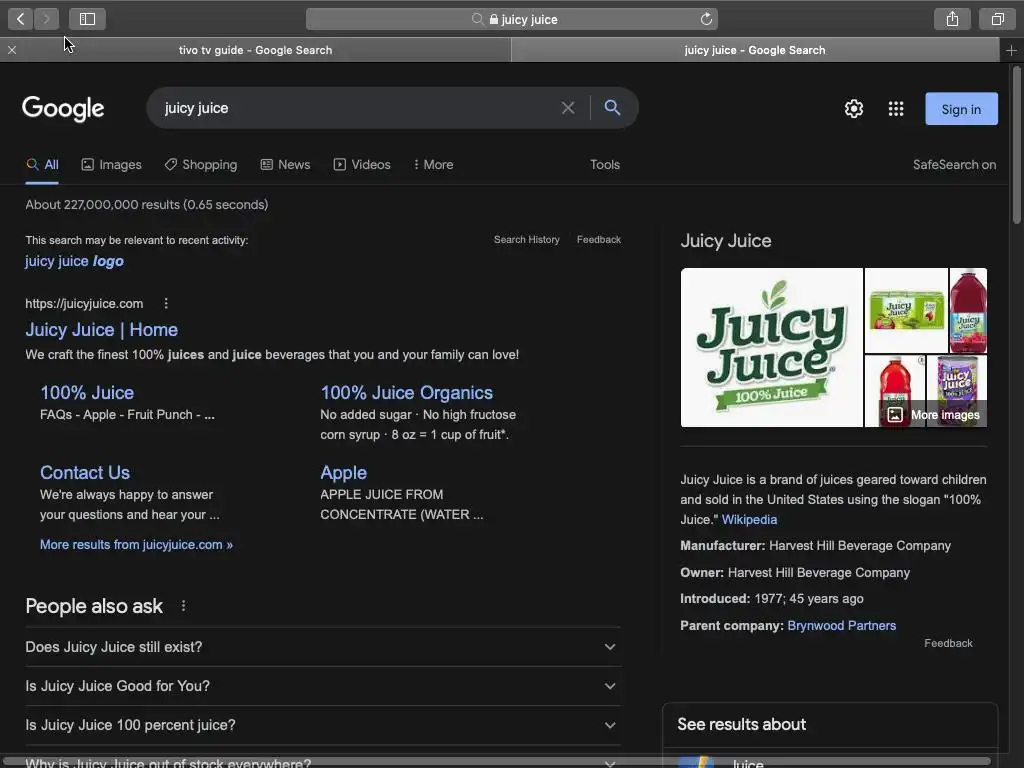1024x768 pixels.
Task: Close the tivo tv guide tab
Action: pyautogui.click(x=12, y=50)
